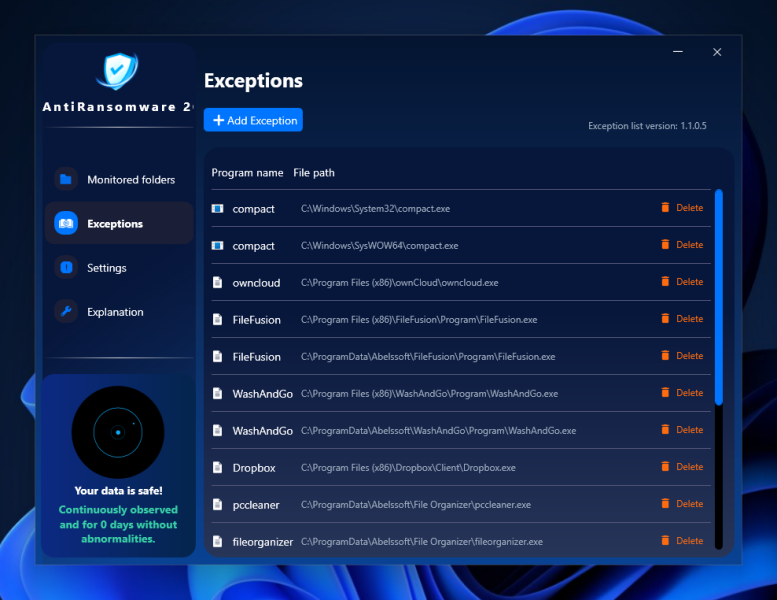Click trash icon in the fileorganizer row
The height and width of the screenshot is (600, 777).
click(665, 540)
